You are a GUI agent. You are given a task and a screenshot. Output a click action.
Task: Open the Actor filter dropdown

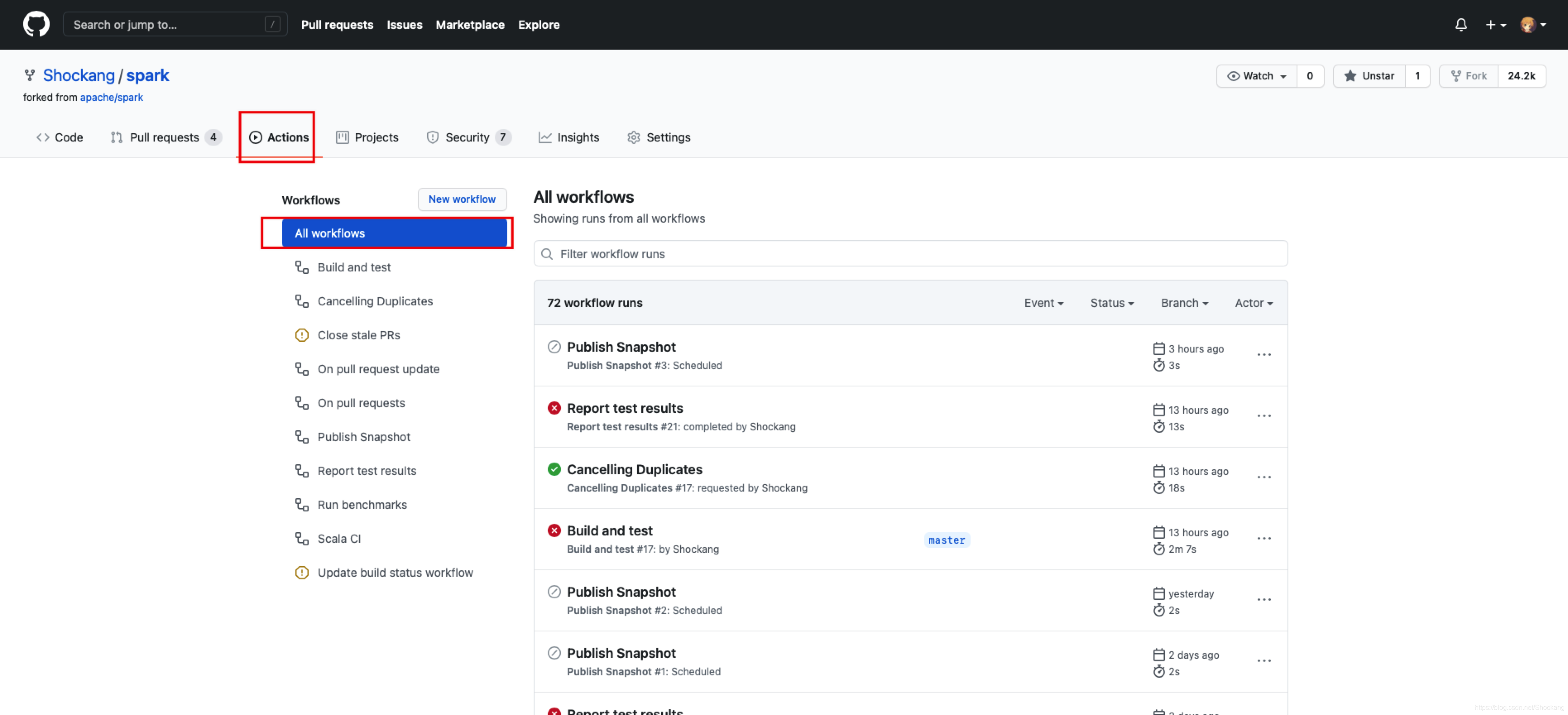pyautogui.click(x=1253, y=303)
